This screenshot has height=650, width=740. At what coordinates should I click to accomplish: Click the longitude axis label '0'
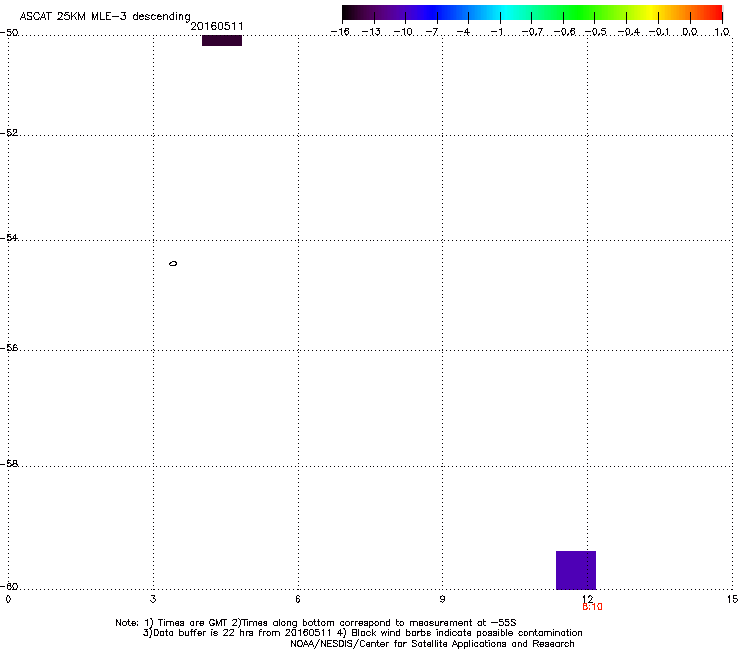(8, 599)
